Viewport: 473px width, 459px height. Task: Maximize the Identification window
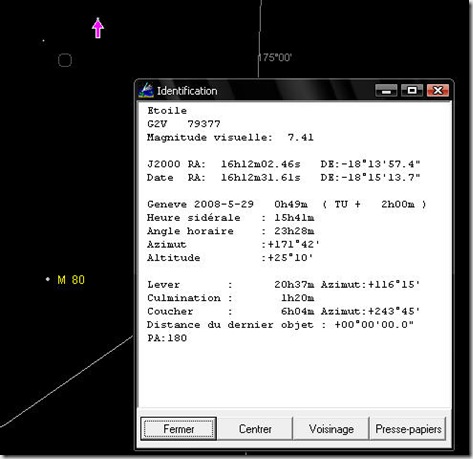pyautogui.click(x=412, y=90)
